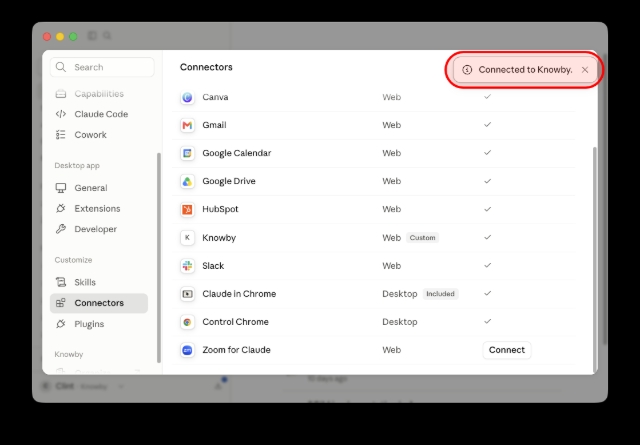Click the Canva connector name
The image size is (640, 445).
(216, 97)
